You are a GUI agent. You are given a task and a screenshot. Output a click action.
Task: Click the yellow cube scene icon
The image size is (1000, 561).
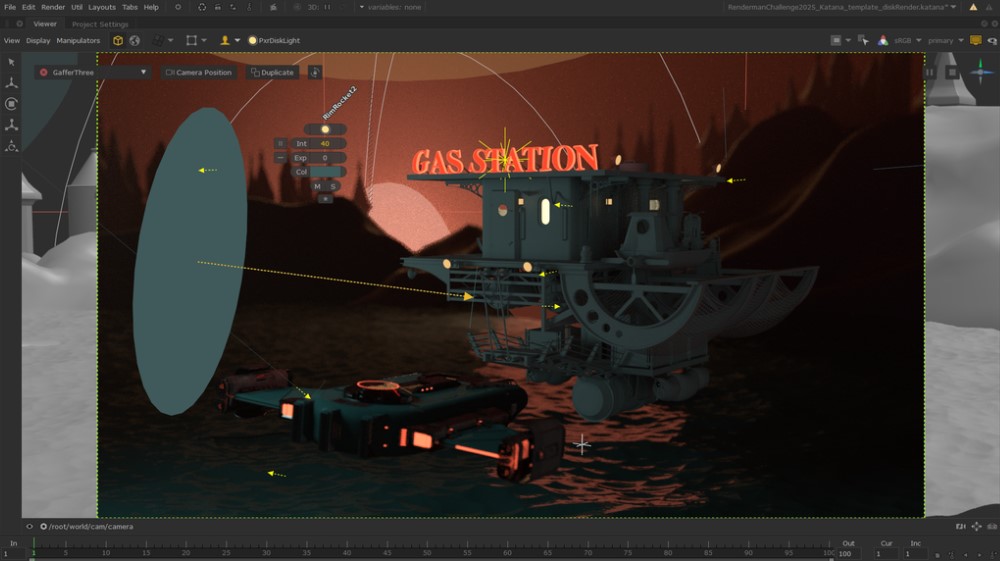click(118, 41)
